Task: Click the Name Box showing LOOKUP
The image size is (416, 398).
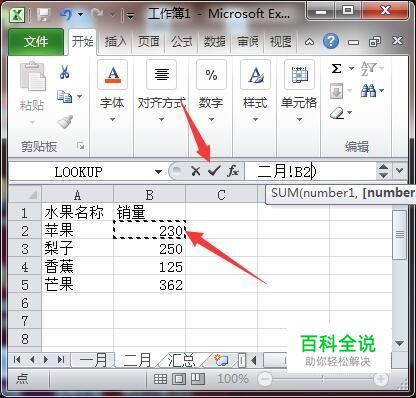Action: tap(79, 172)
